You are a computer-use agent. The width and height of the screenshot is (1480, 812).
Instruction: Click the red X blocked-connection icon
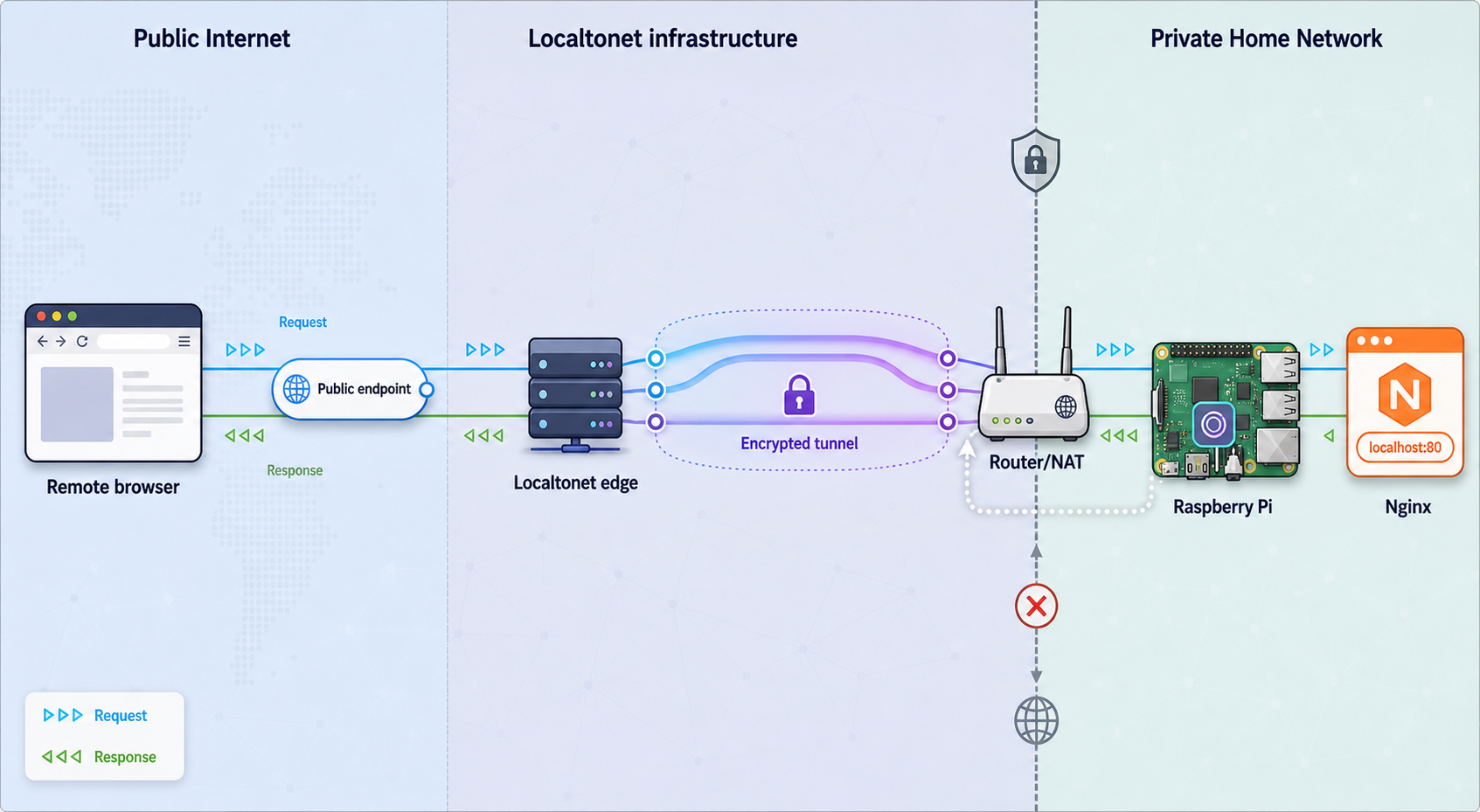tap(1036, 606)
